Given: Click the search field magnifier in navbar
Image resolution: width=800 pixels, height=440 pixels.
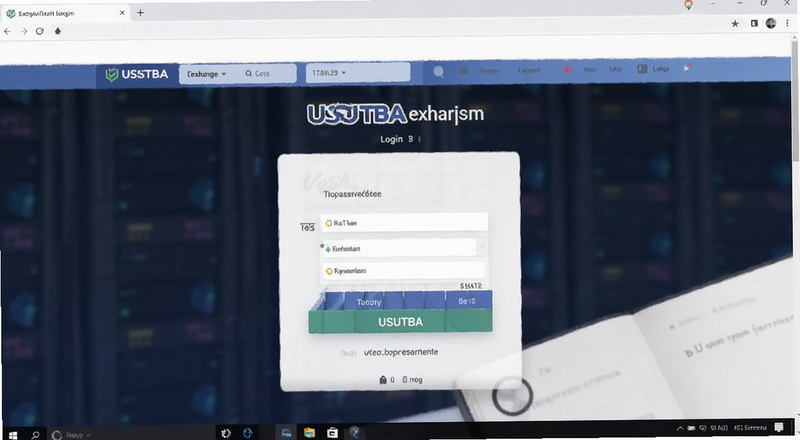Looking at the screenshot, I should coord(248,74).
